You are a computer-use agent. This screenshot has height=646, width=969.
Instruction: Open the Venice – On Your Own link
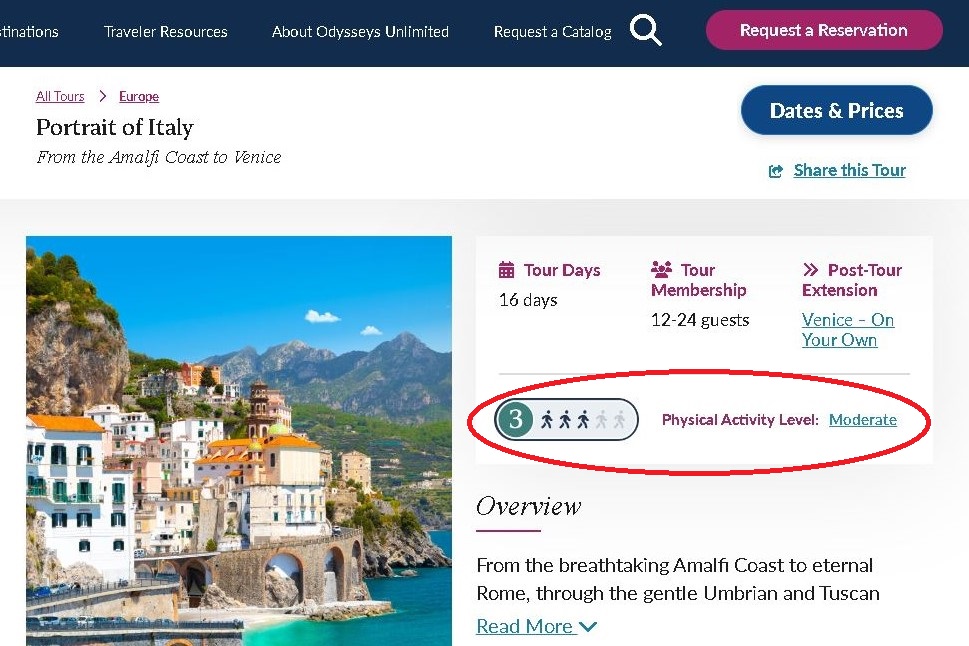847,329
